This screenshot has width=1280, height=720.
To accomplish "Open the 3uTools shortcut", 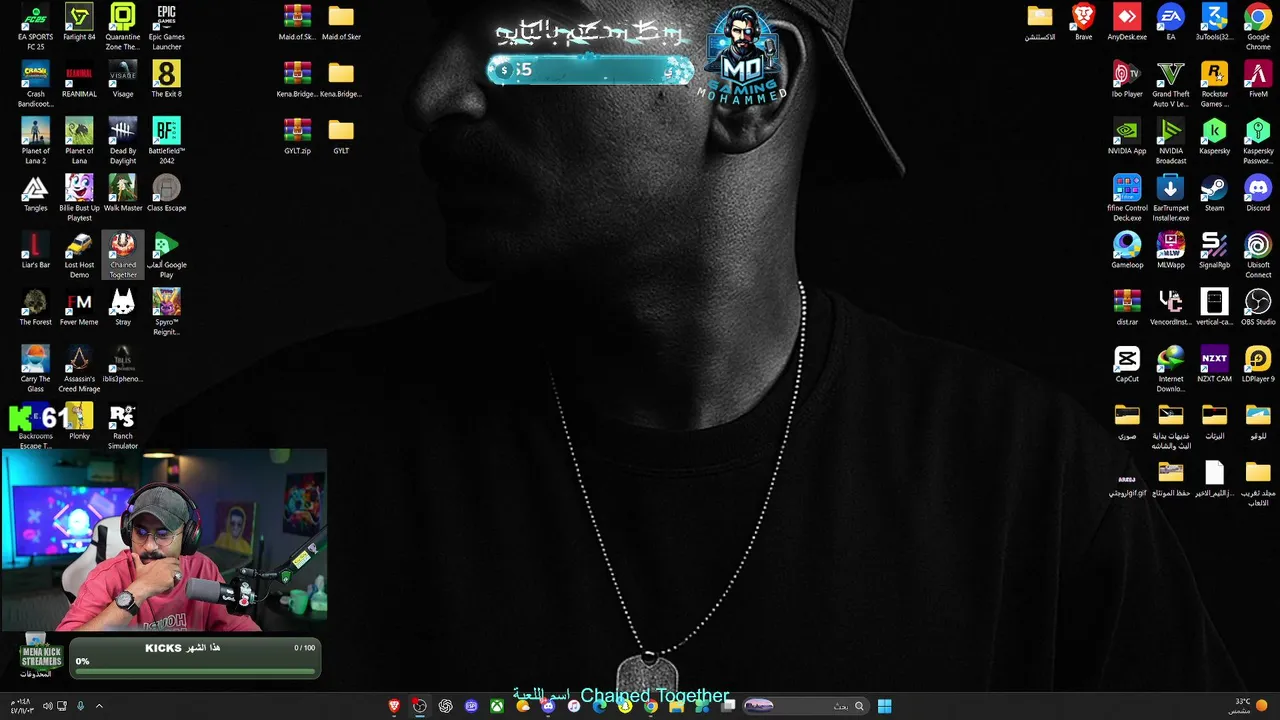I will pos(1215,22).
